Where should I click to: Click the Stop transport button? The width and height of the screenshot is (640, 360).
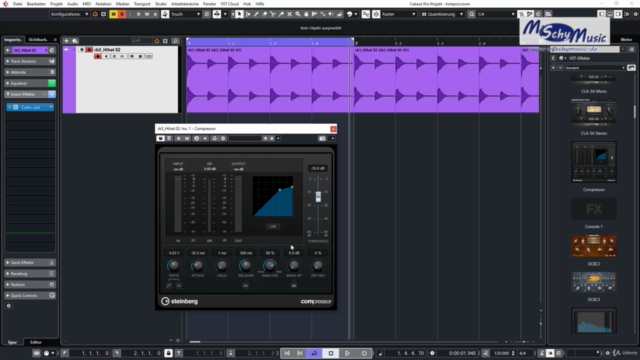coord(331,353)
